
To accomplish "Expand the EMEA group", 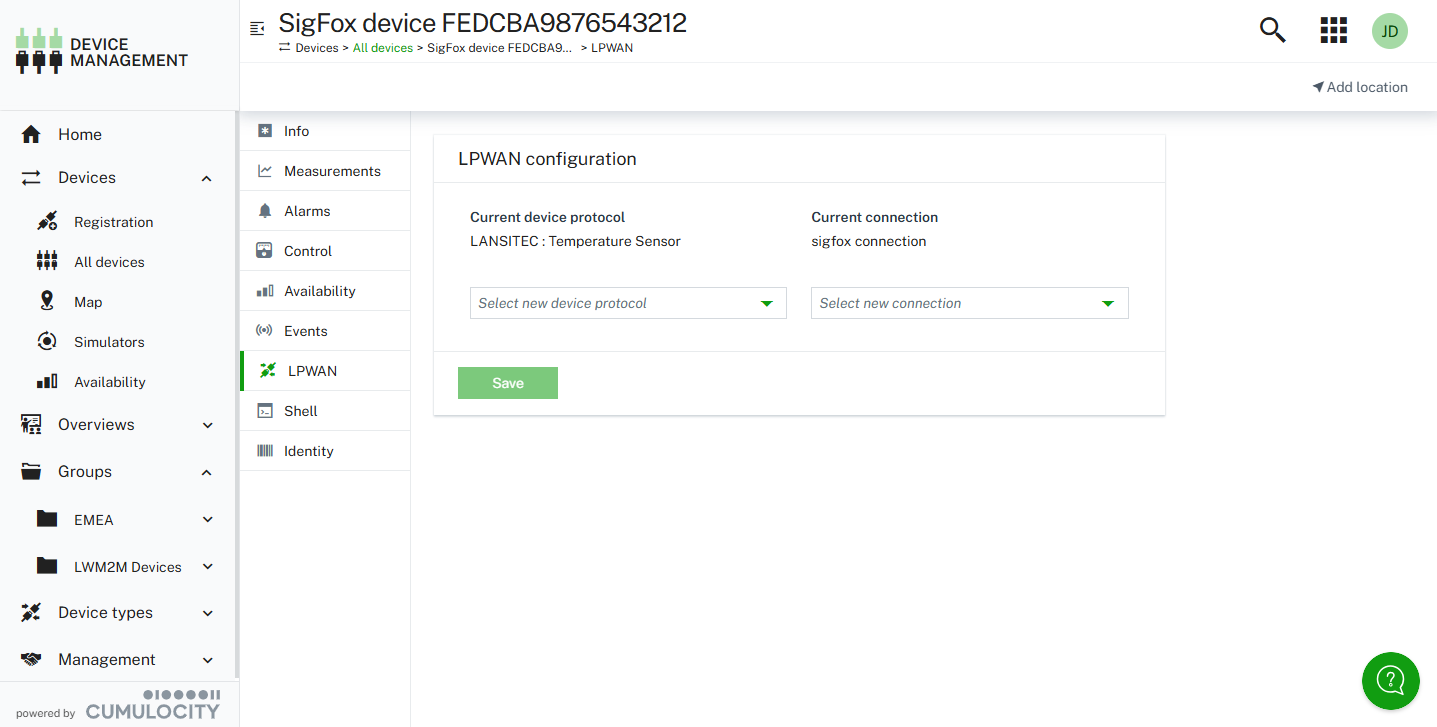I will click(207, 519).
